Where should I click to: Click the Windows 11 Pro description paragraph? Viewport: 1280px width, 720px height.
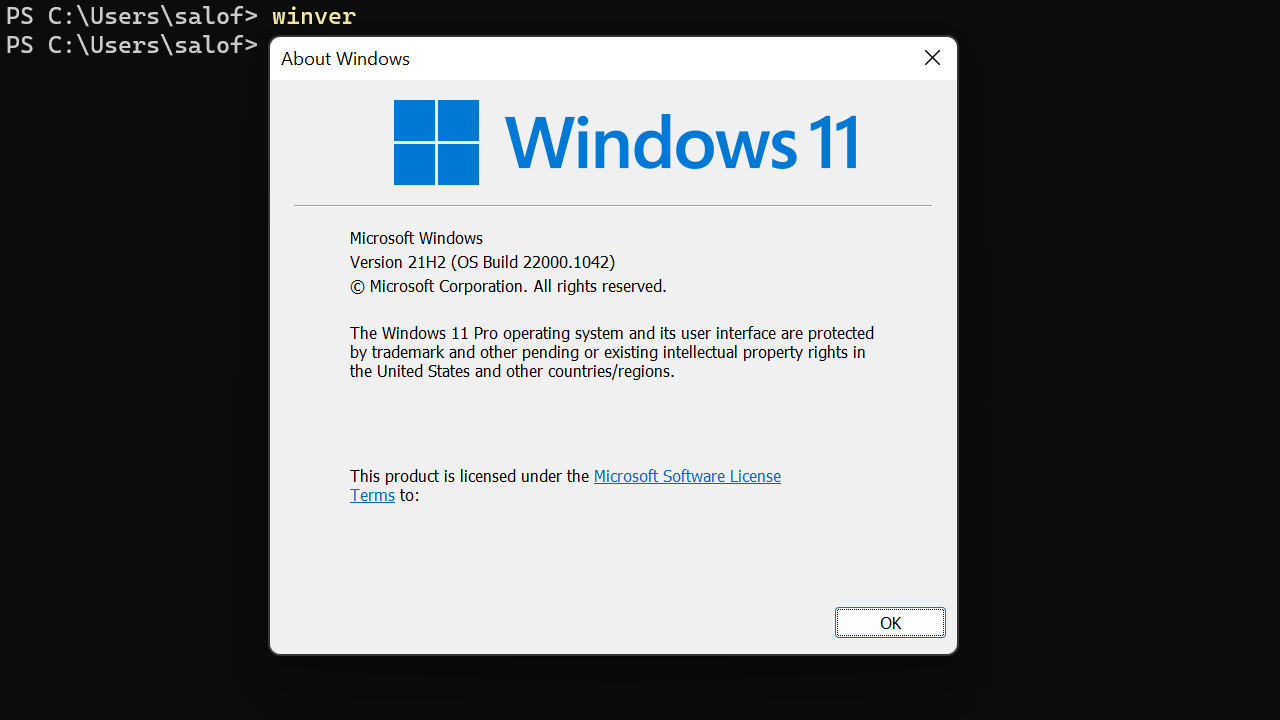[611, 352]
